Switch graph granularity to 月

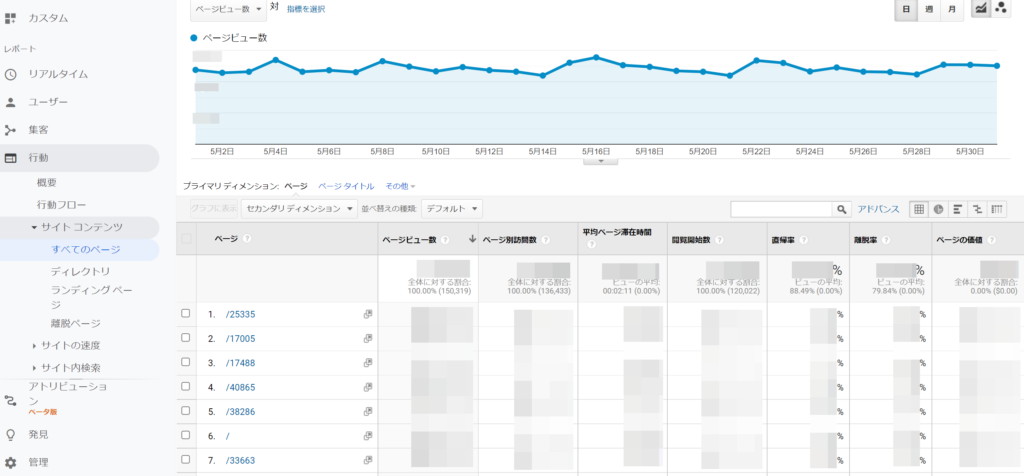952,9
